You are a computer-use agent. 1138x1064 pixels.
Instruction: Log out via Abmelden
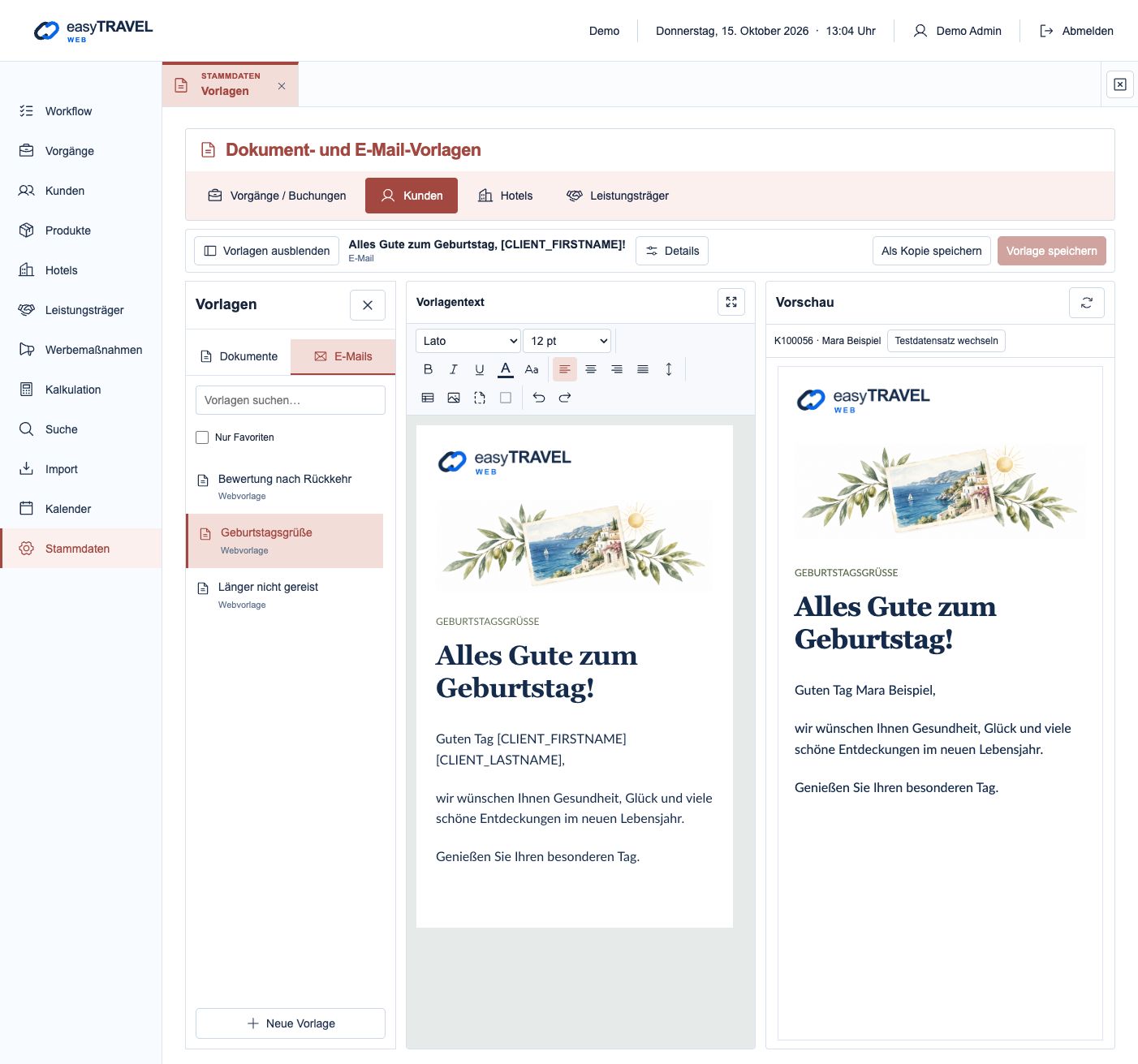click(x=1076, y=31)
